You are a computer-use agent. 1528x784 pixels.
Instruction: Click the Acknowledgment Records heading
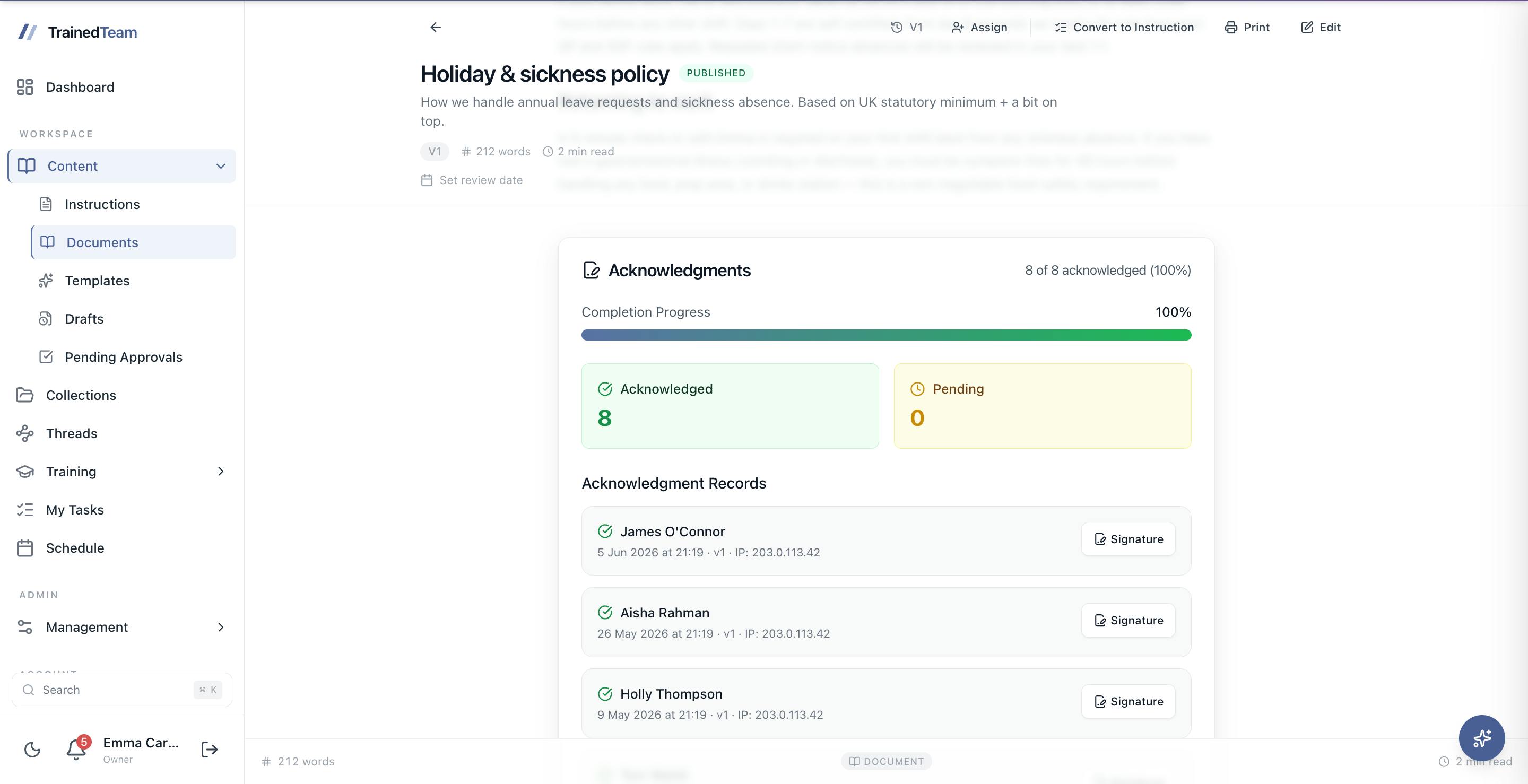674,483
